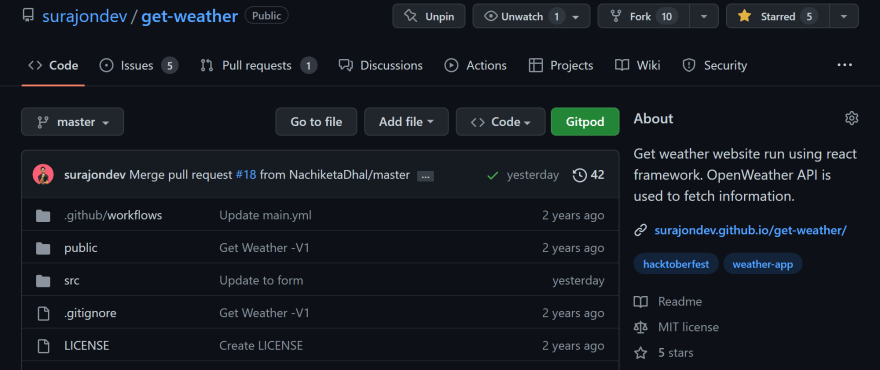Expand the Add file dropdown
Image resolution: width=880 pixels, height=370 pixels.
click(x=406, y=122)
